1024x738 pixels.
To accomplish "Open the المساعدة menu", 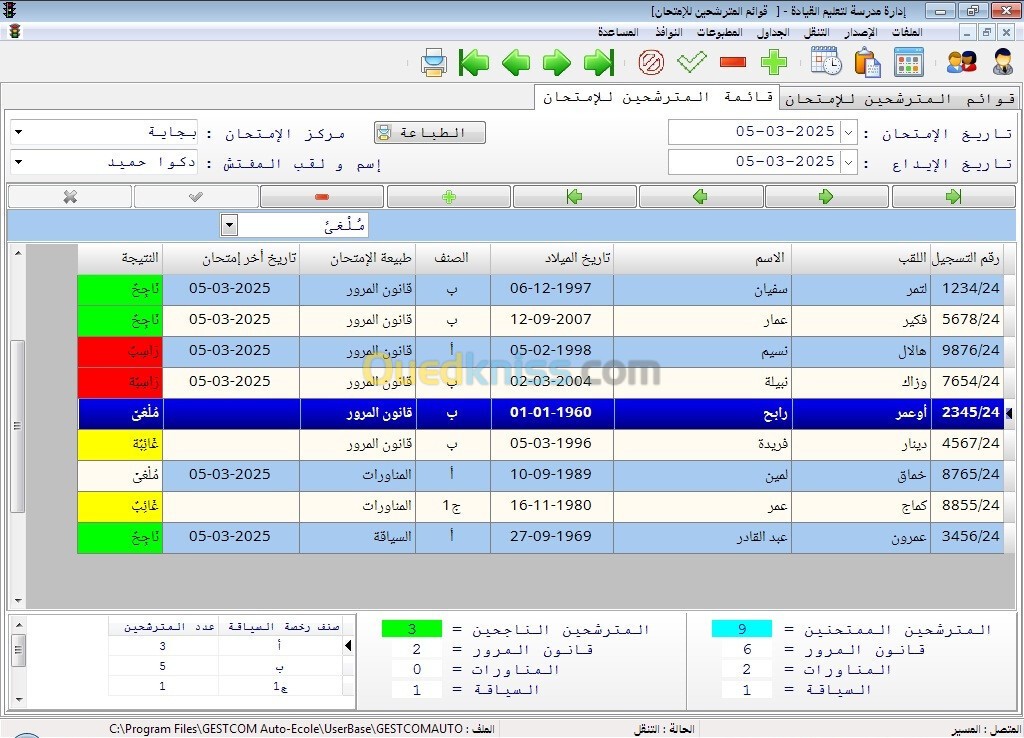I will click(x=618, y=32).
